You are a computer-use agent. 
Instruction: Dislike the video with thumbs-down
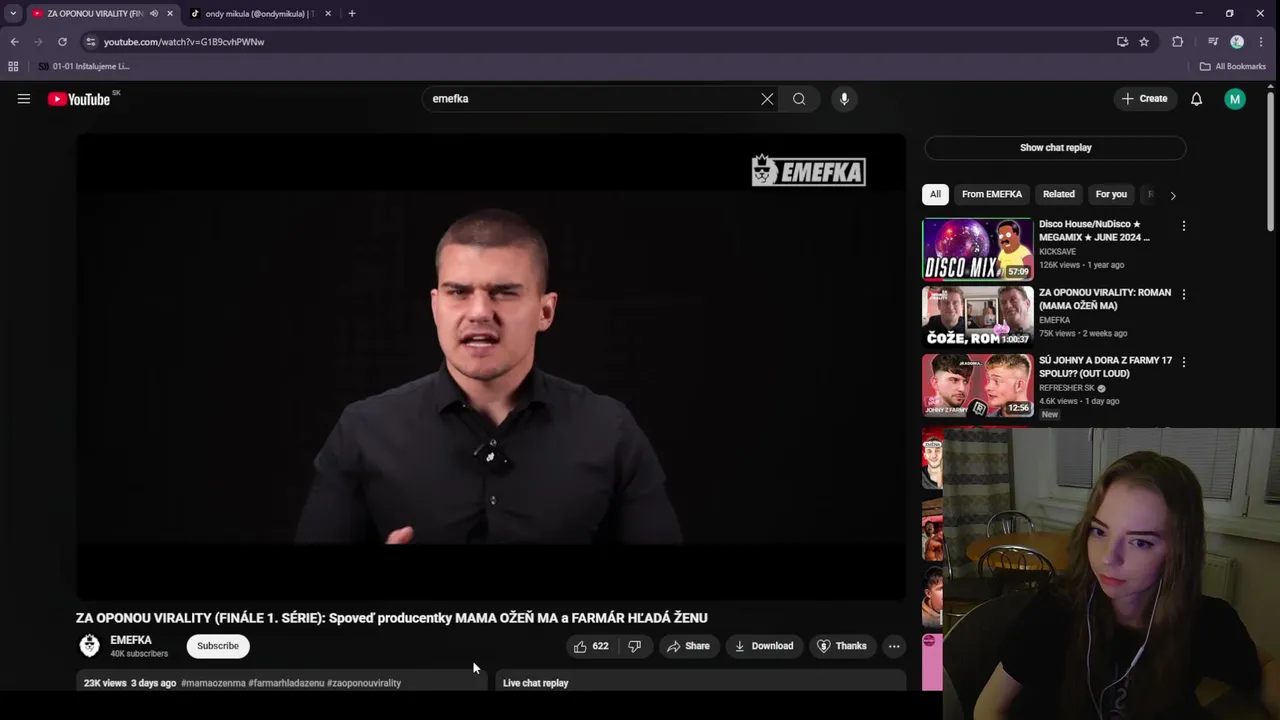(x=635, y=646)
